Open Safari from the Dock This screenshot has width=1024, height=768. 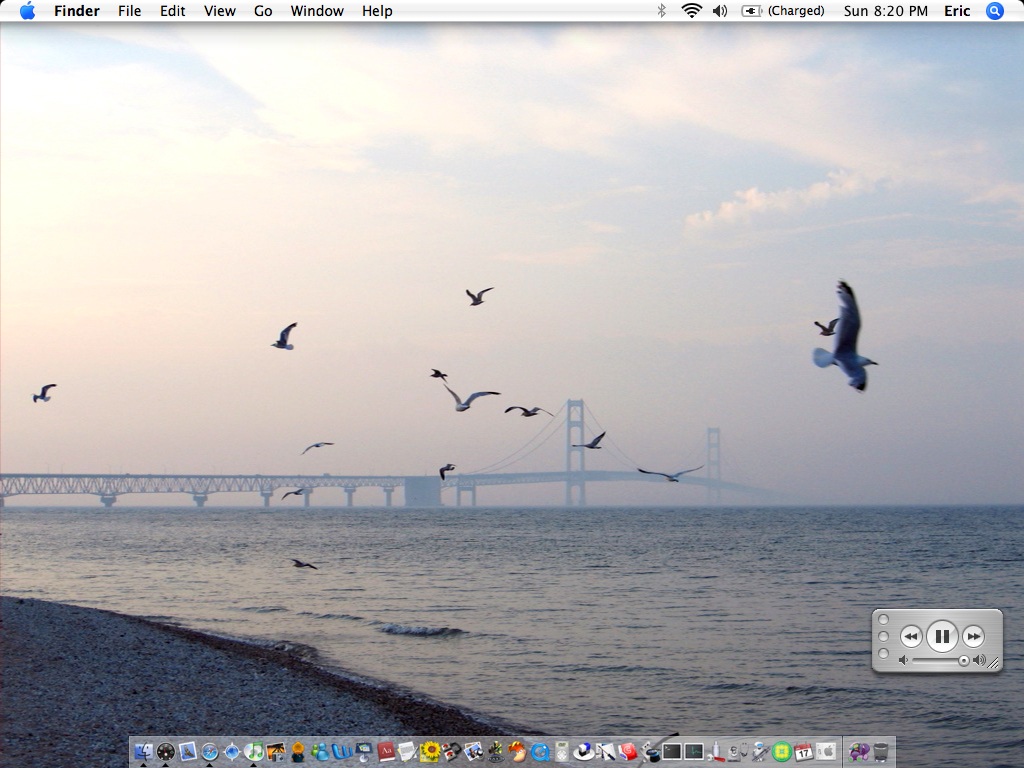click(210, 752)
